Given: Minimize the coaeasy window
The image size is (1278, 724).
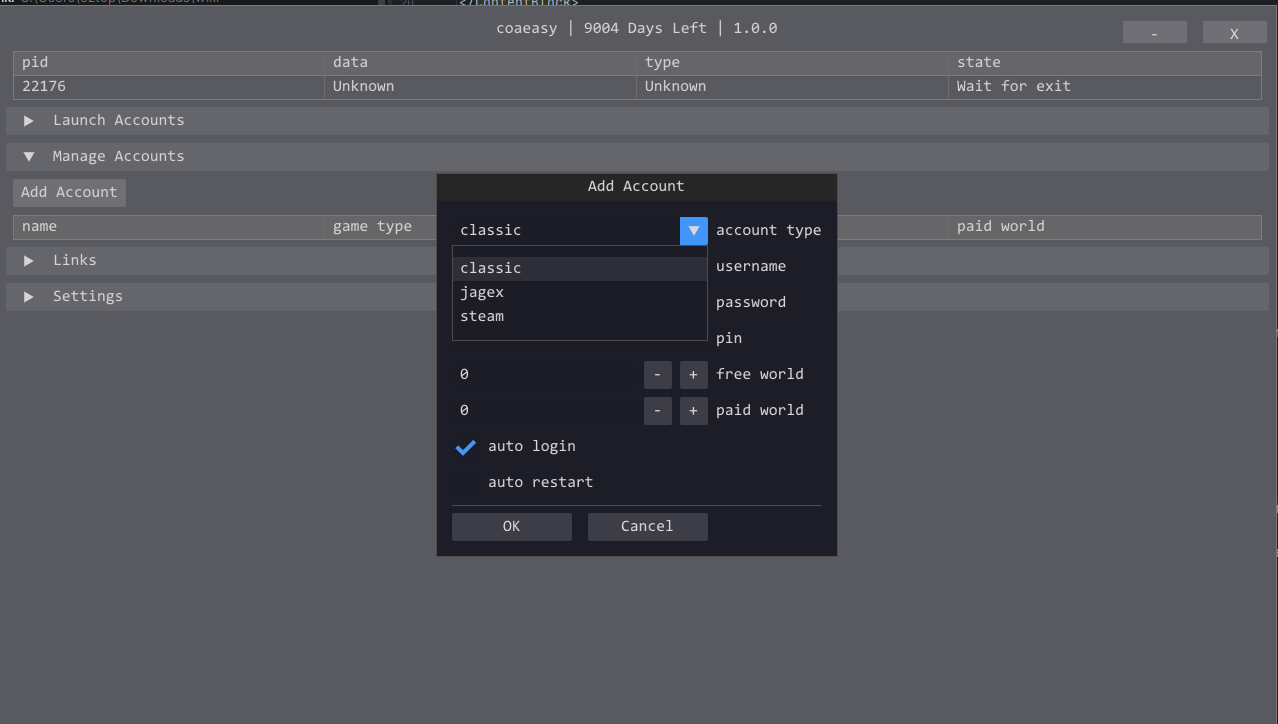Looking at the screenshot, I should tap(1155, 33).
